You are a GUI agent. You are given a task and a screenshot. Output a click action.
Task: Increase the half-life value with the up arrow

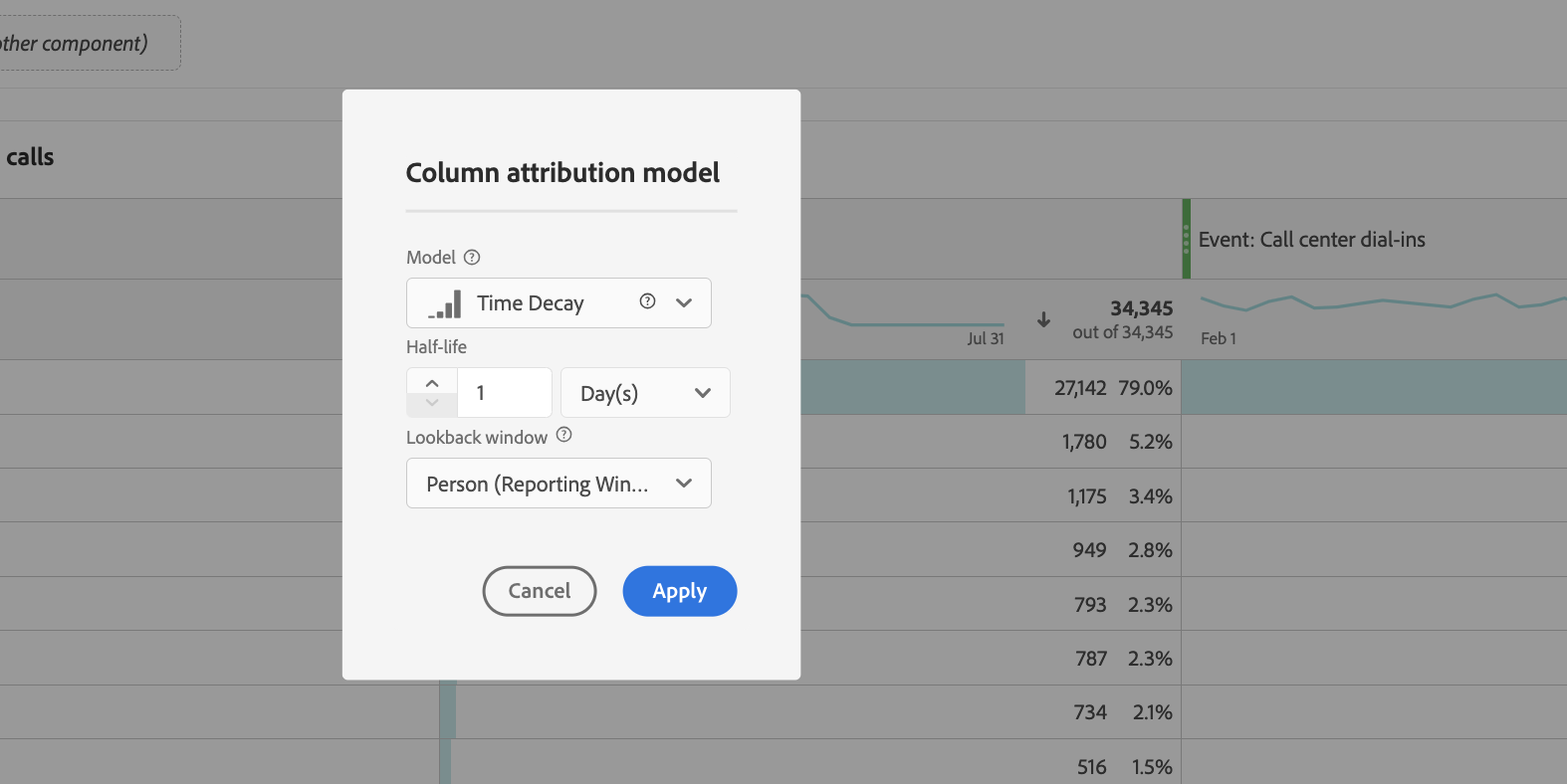[x=432, y=382]
